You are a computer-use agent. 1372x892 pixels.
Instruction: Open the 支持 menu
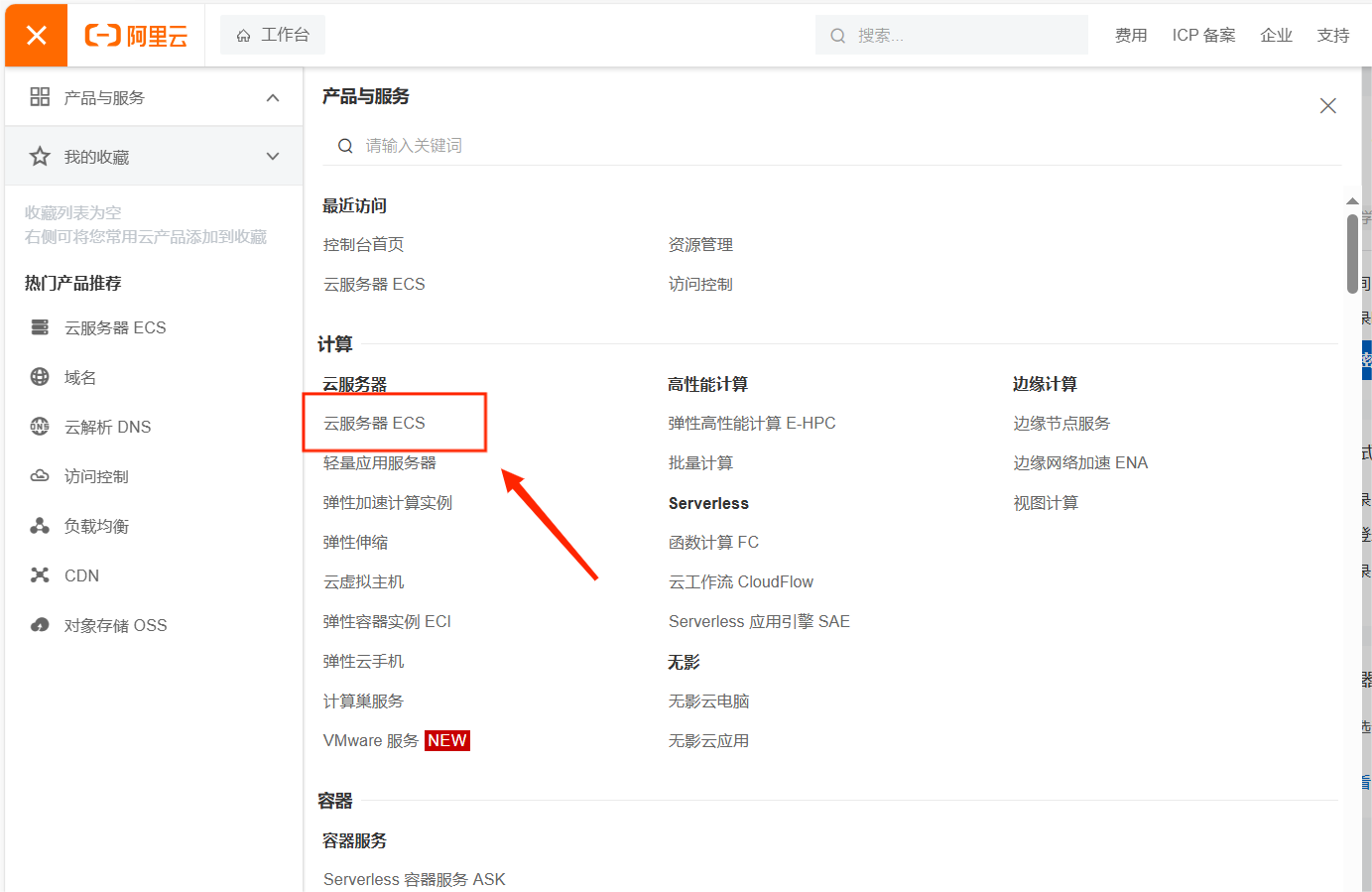pyautogui.click(x=1333, y=36)
